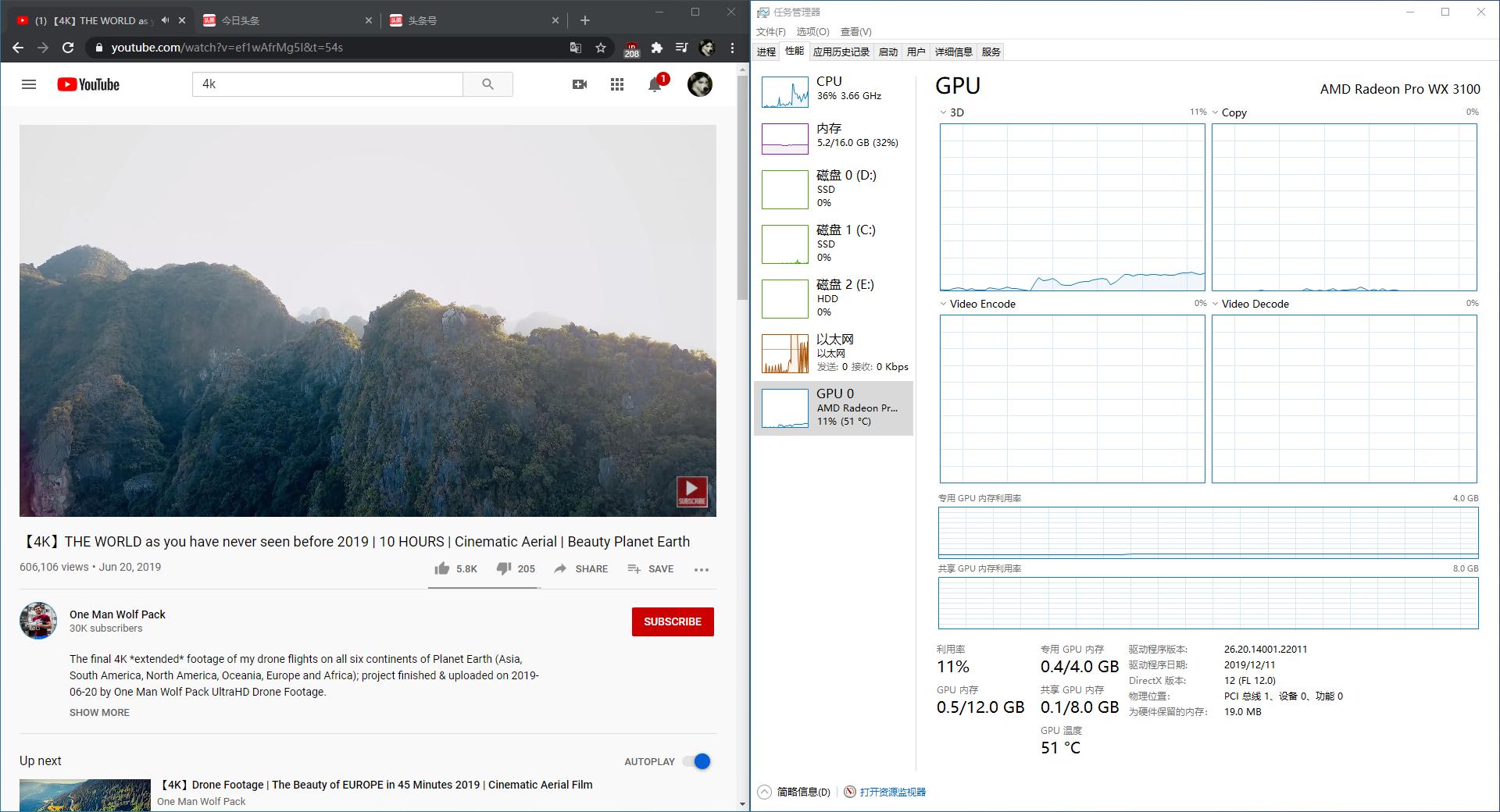This screenshot has height=812, width=1500.
Task: Open YouTube notifications bell
Action: [x=655, y=84]
